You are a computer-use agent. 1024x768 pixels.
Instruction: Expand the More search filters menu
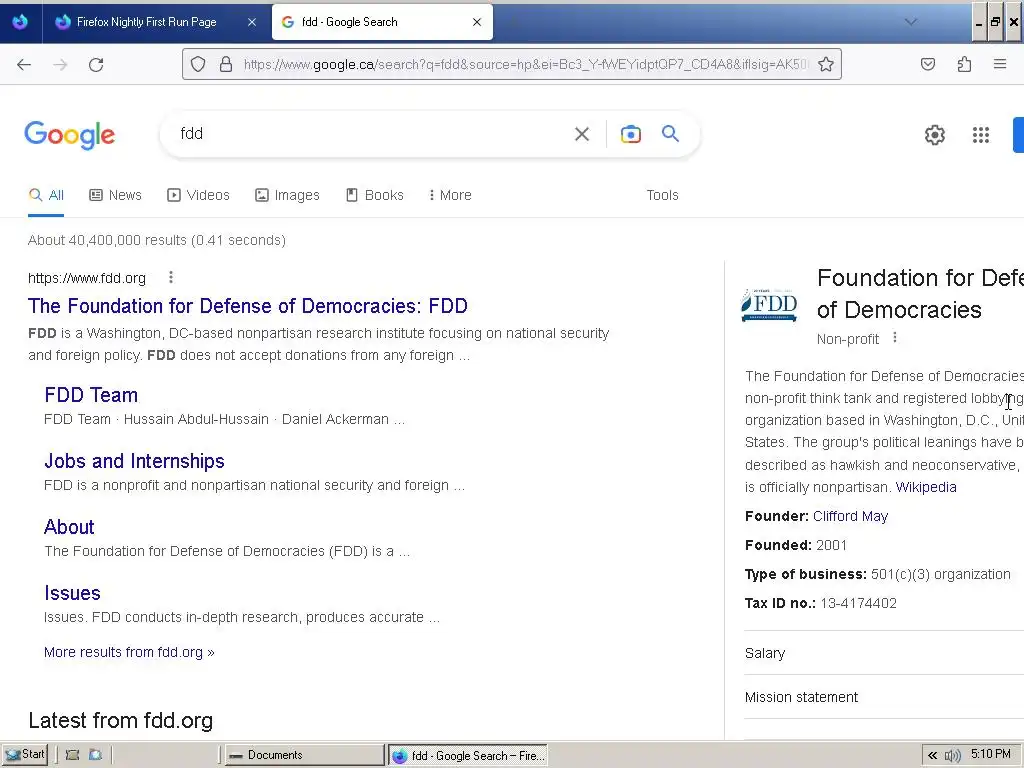tap(450, 195)
